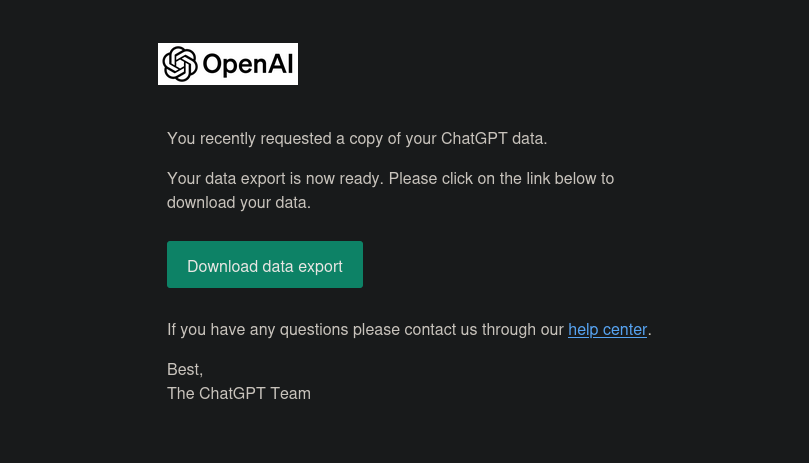Image resolution: width=809 pixels, height=463 pixels.
Task: Click the OpenAI wordmark text in banner
Action: pos(248,65)
